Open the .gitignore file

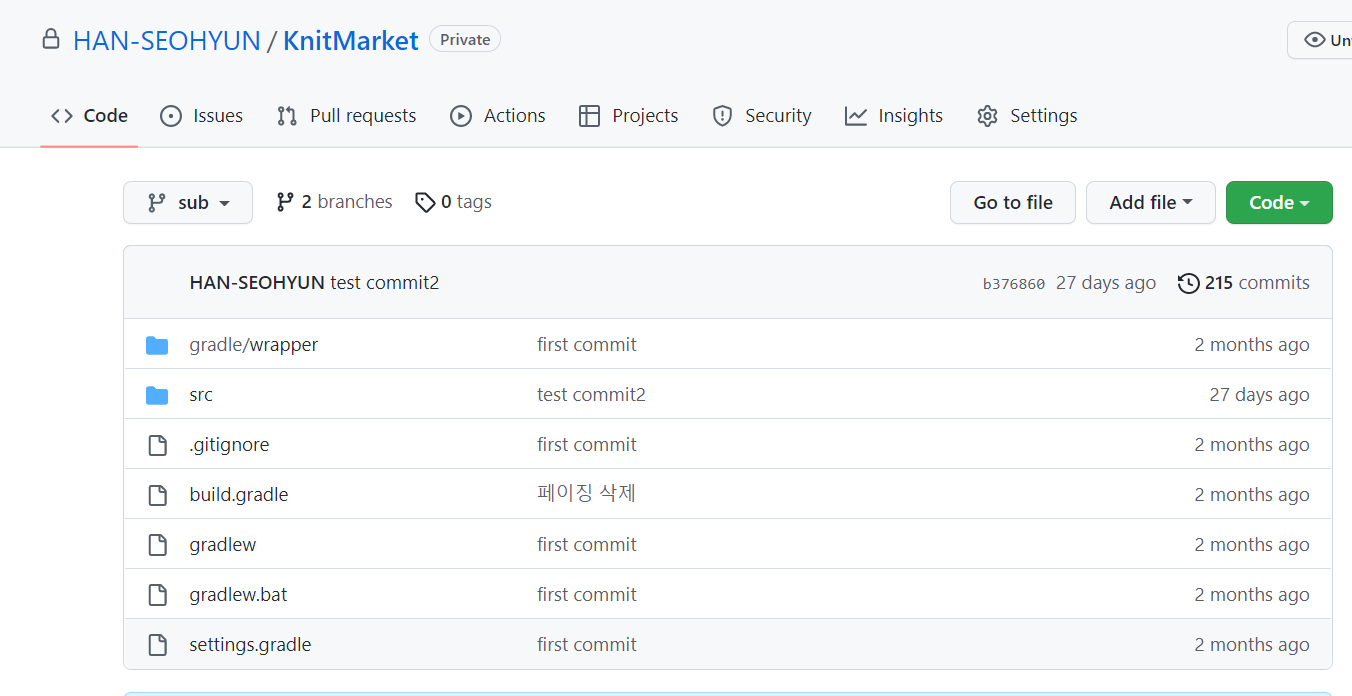pos(229,445)
